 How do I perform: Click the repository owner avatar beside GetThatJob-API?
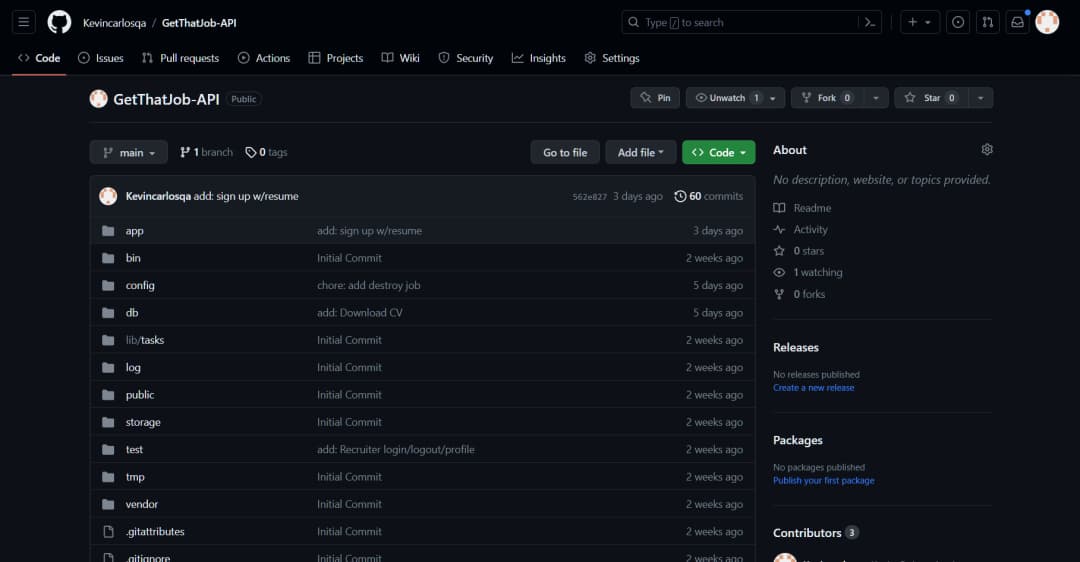[x=98, y=98]
